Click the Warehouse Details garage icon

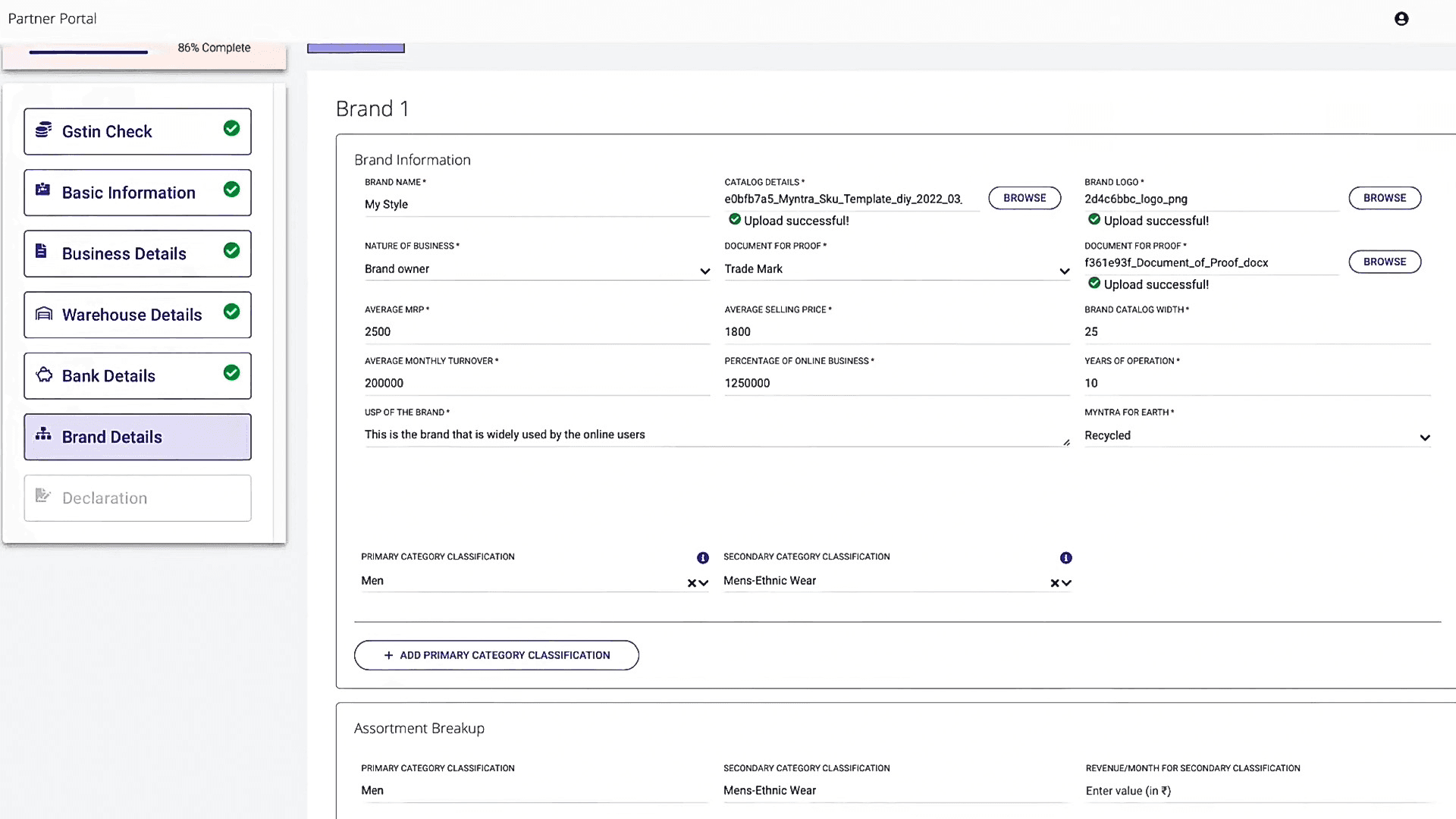click(x=44, y=314)
